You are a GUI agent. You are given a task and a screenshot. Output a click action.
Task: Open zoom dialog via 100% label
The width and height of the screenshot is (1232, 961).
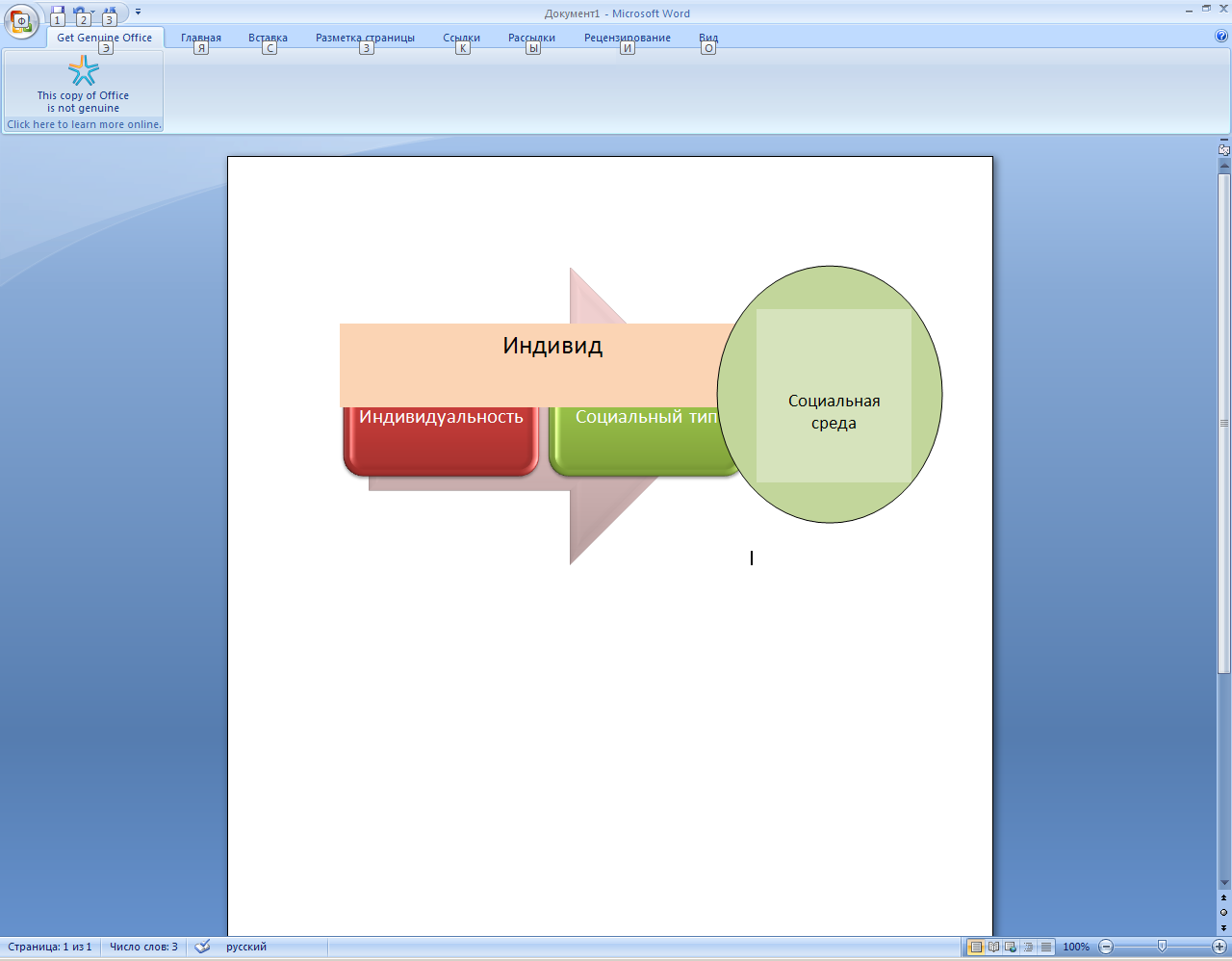[1076, 947]
